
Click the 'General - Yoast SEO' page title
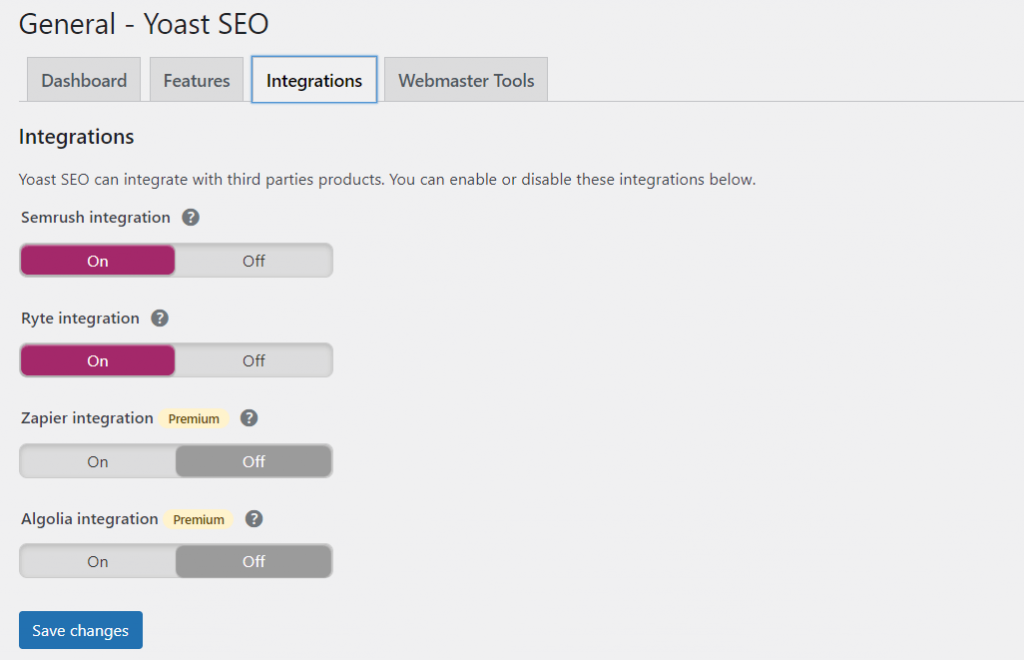coord(144,24)
